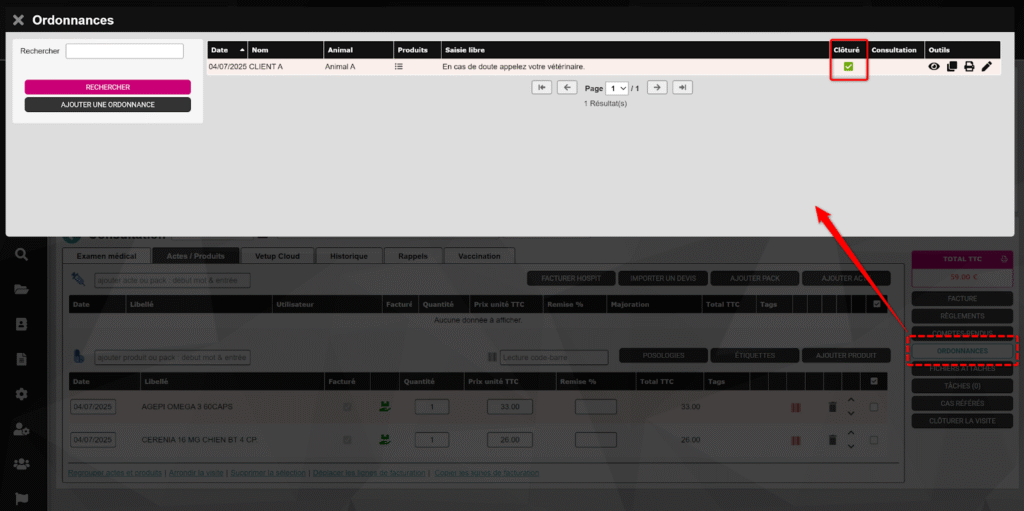Image resolution: width=1024 pixels, height=511 pixels.
Task: Open the Vaccination tab
Action: pyautogui.click(x=479, y=256)
